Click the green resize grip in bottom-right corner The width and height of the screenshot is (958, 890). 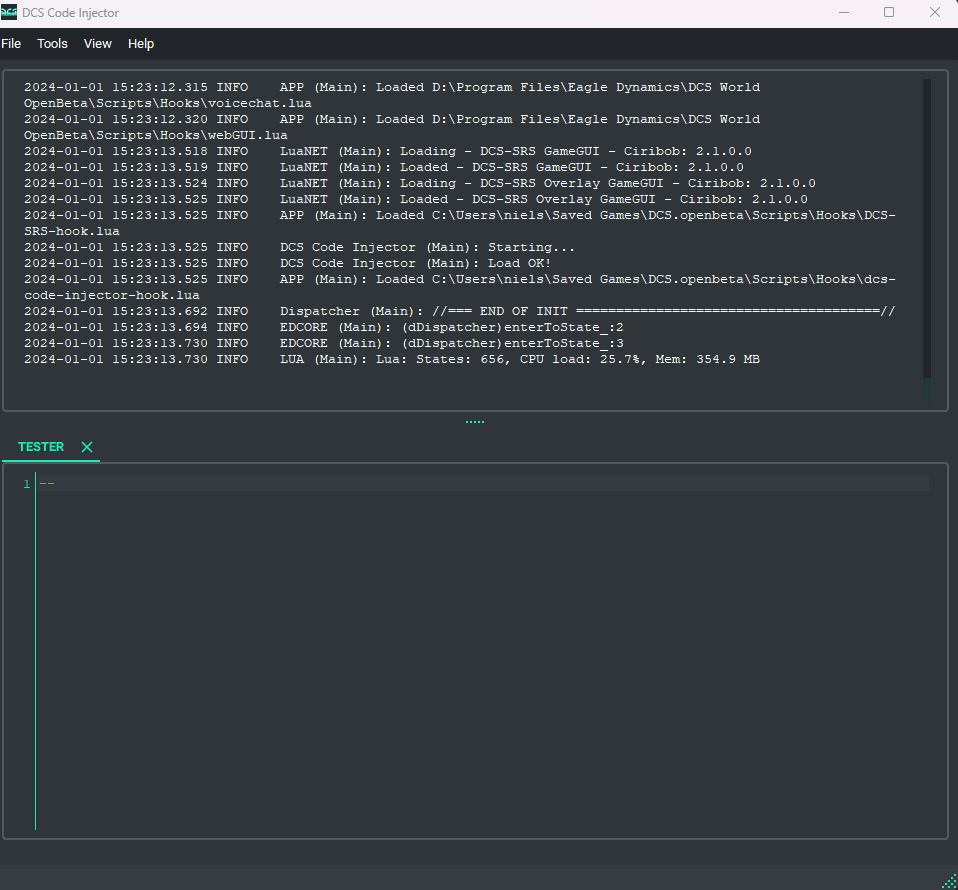pos(950,882)
